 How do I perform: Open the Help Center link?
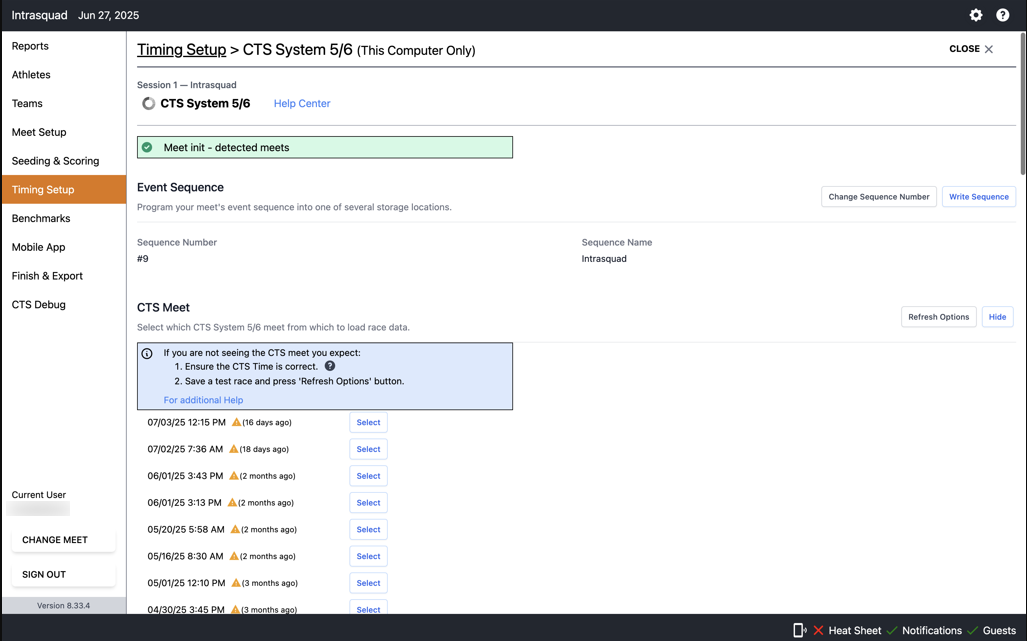(x=302, y=103)
